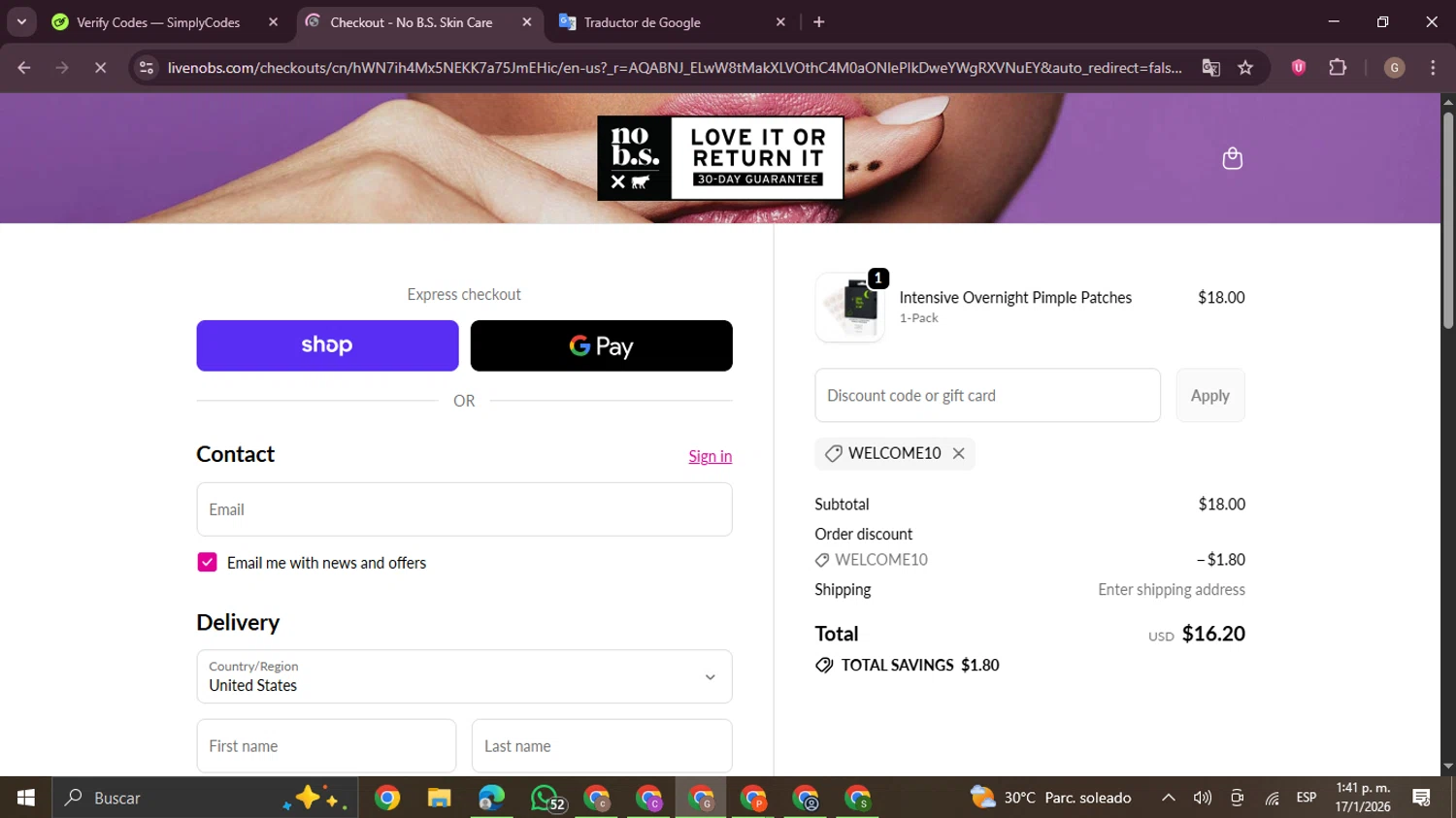Uncheck Email me with news and offers
The image size is (1456, 818).
pyautogui.click(x=207, y=563)
